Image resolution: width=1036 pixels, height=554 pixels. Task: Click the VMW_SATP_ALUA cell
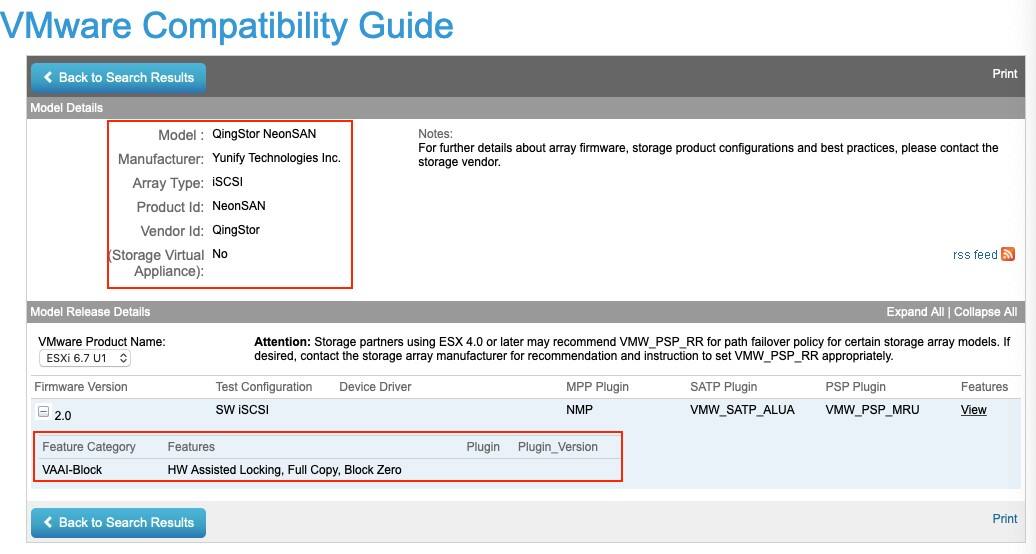pos(742,410)
